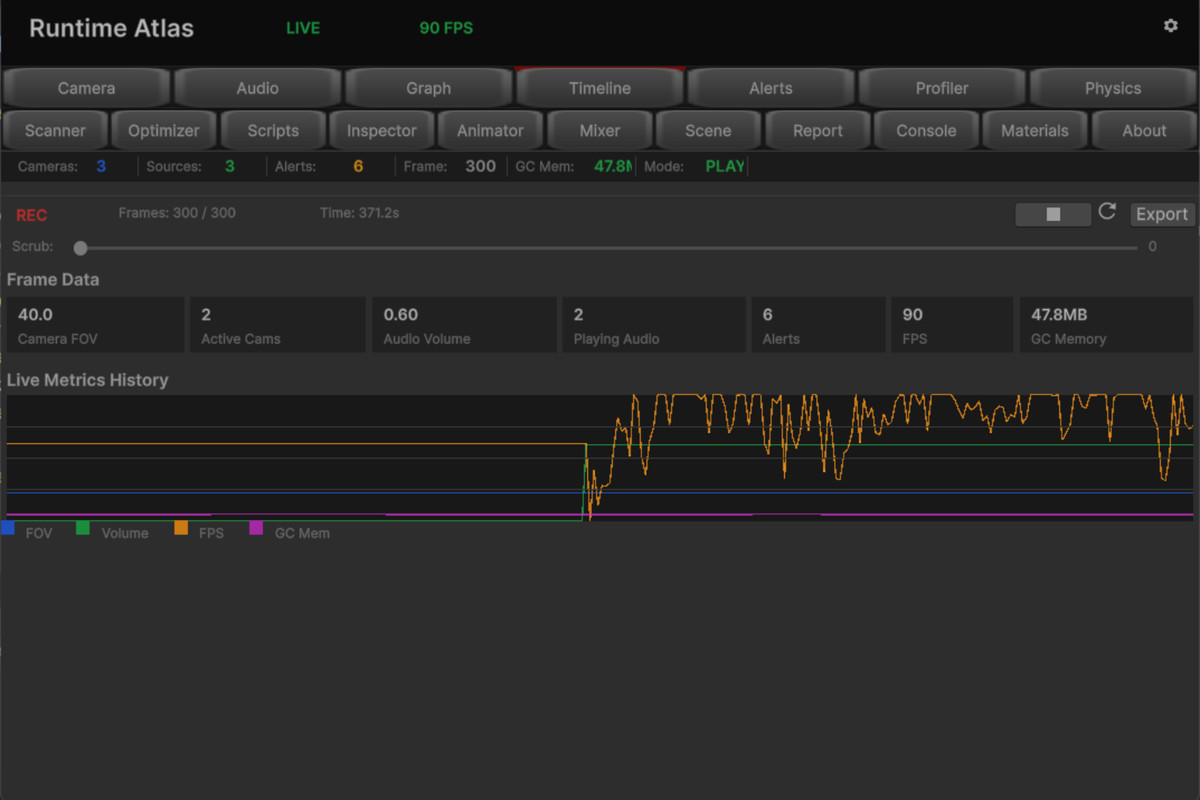This screenshot has height=800, width=1200.
Task: Open the Scripts tab
Action: pyautogui.click(x=273, y=130)
